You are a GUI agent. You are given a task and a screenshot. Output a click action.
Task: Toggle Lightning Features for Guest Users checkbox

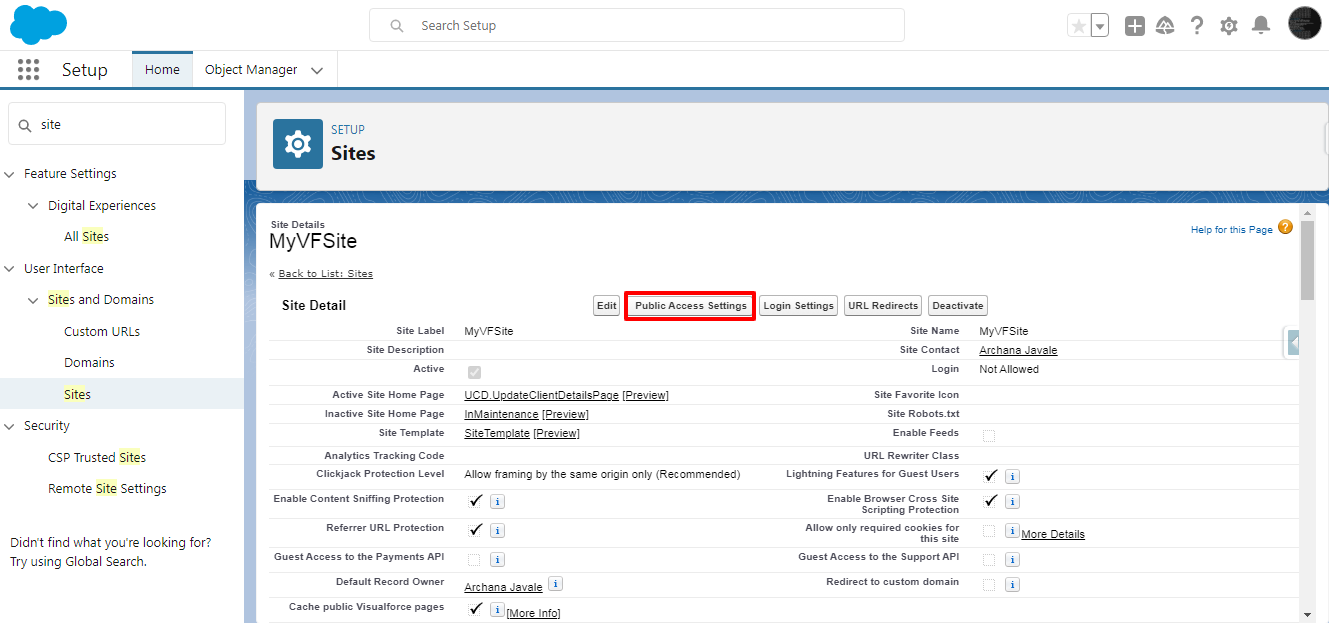990,476
